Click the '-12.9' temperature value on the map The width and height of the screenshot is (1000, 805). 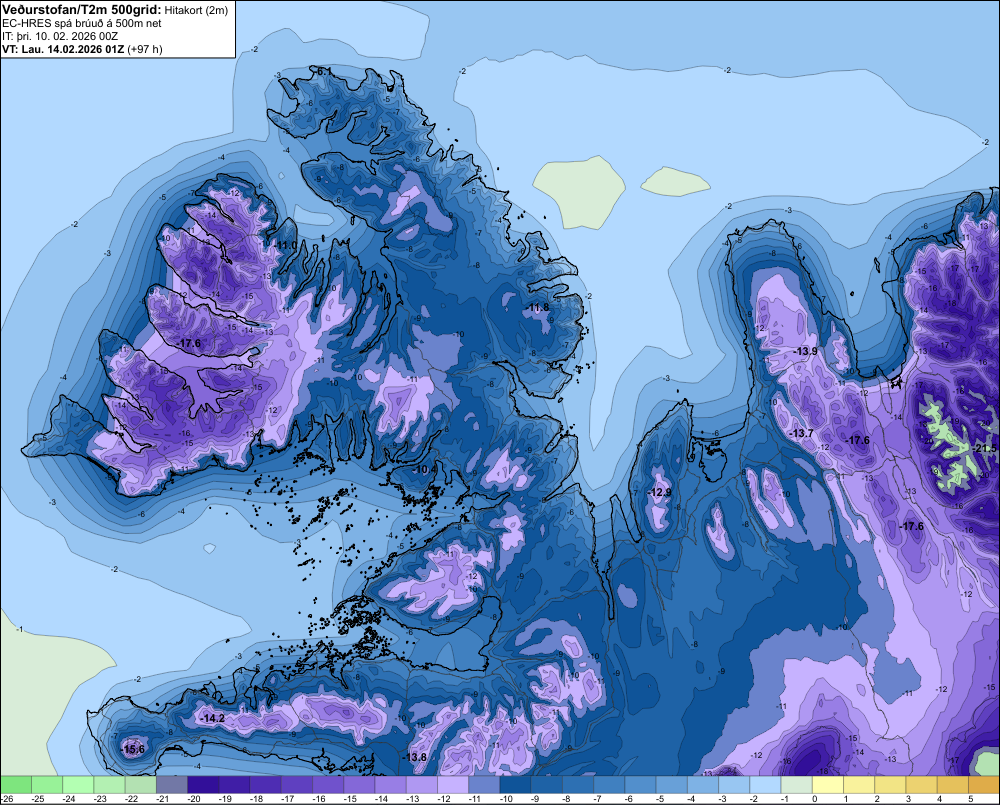tap(659, 492)
